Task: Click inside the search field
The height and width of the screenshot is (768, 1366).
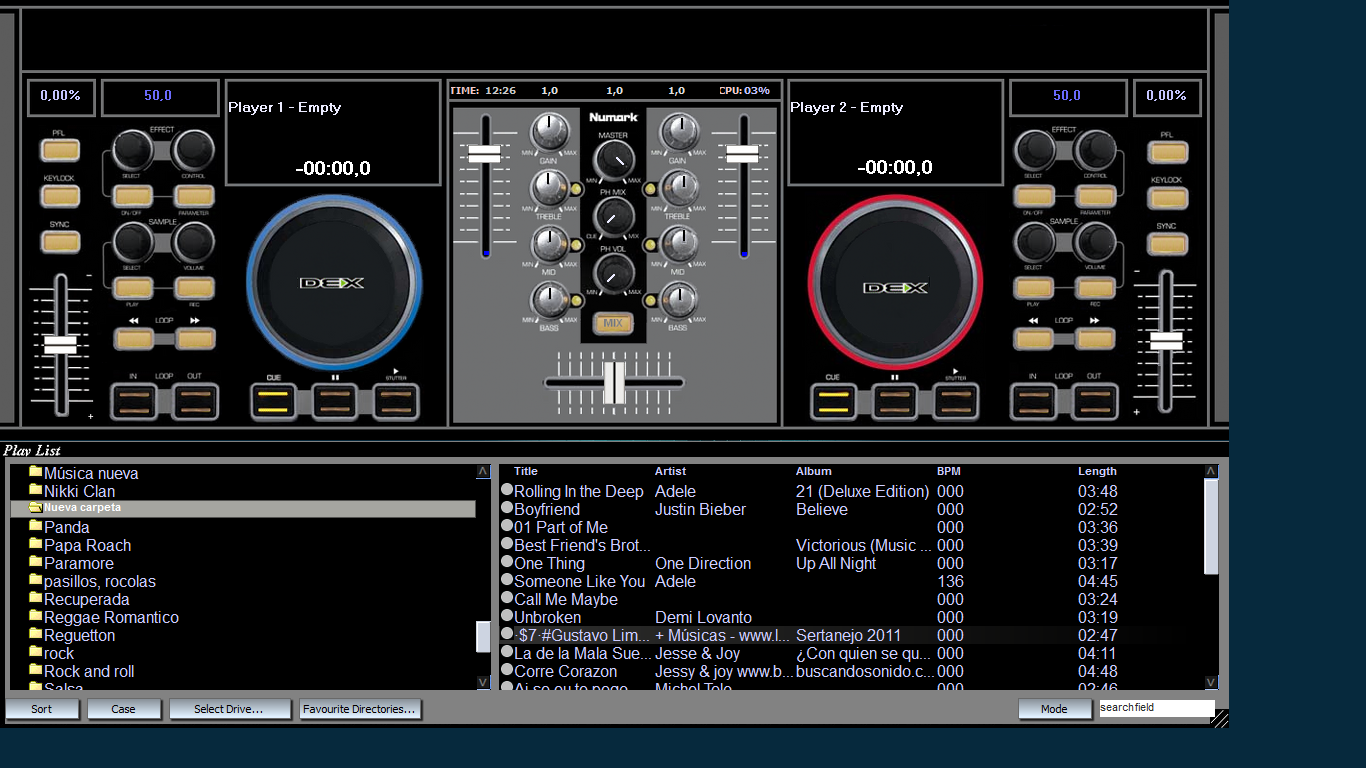Action: [x=1156, y=708]
